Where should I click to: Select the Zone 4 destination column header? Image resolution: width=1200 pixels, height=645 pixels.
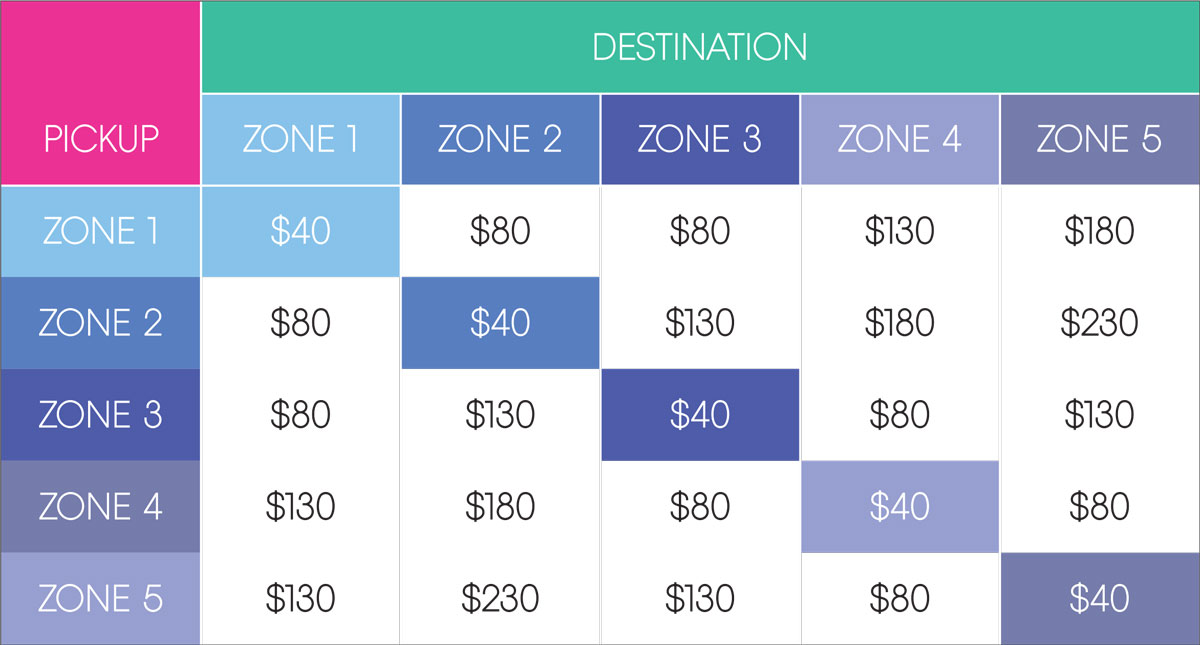[900, 140]
